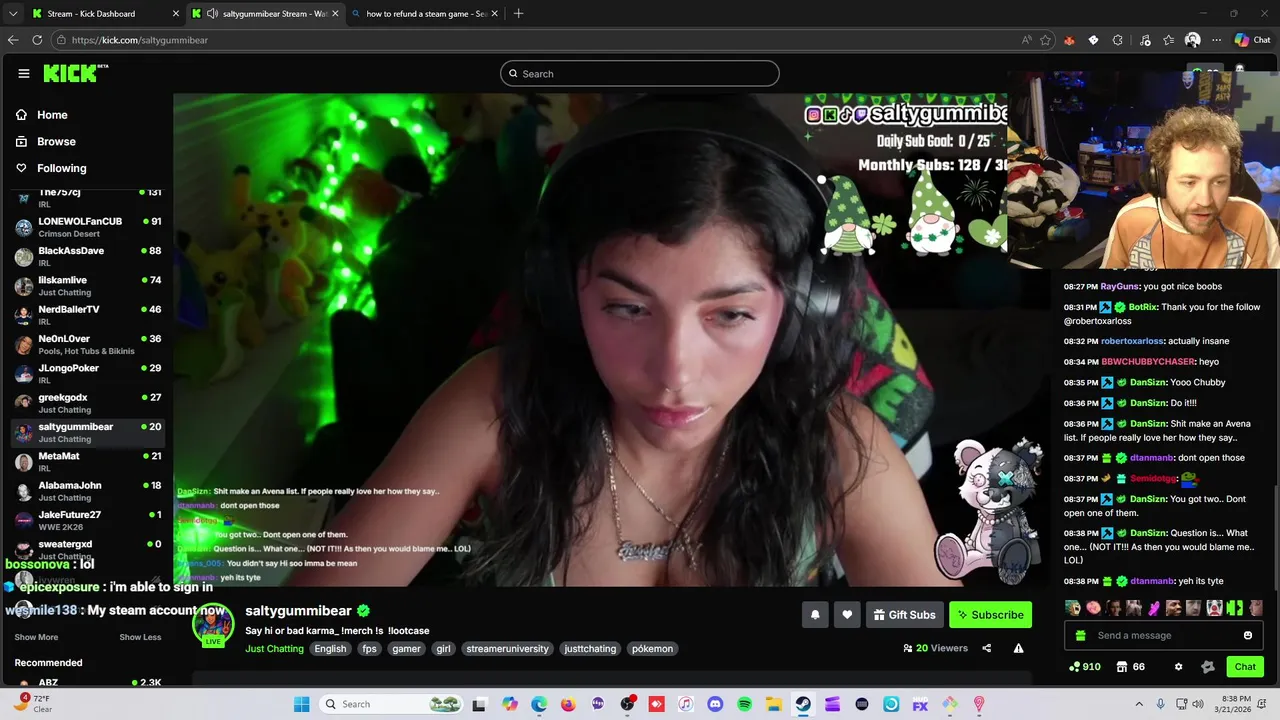Image resolution: width=1280 pixels, height=720 pixels.
Task: Show hidden system tray icons
Action: (1141, 704)
